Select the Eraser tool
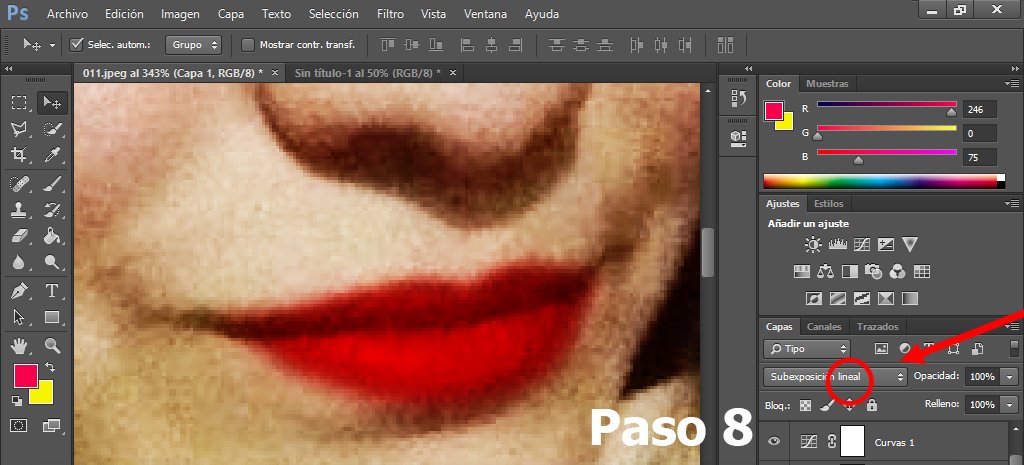1024x465 pixels. tap(19, 236)
